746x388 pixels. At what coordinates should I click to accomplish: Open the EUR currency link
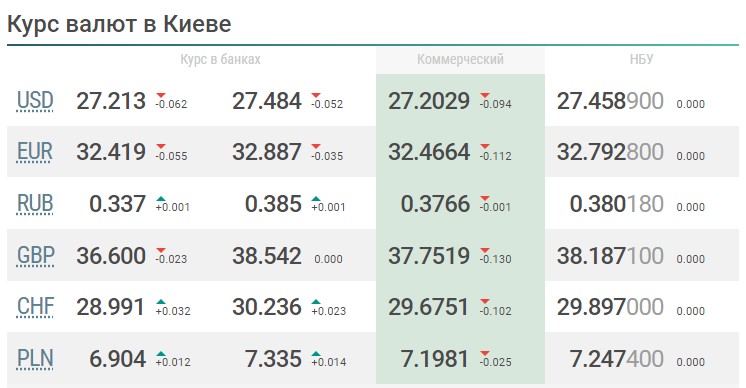click(x=35, y=152)
